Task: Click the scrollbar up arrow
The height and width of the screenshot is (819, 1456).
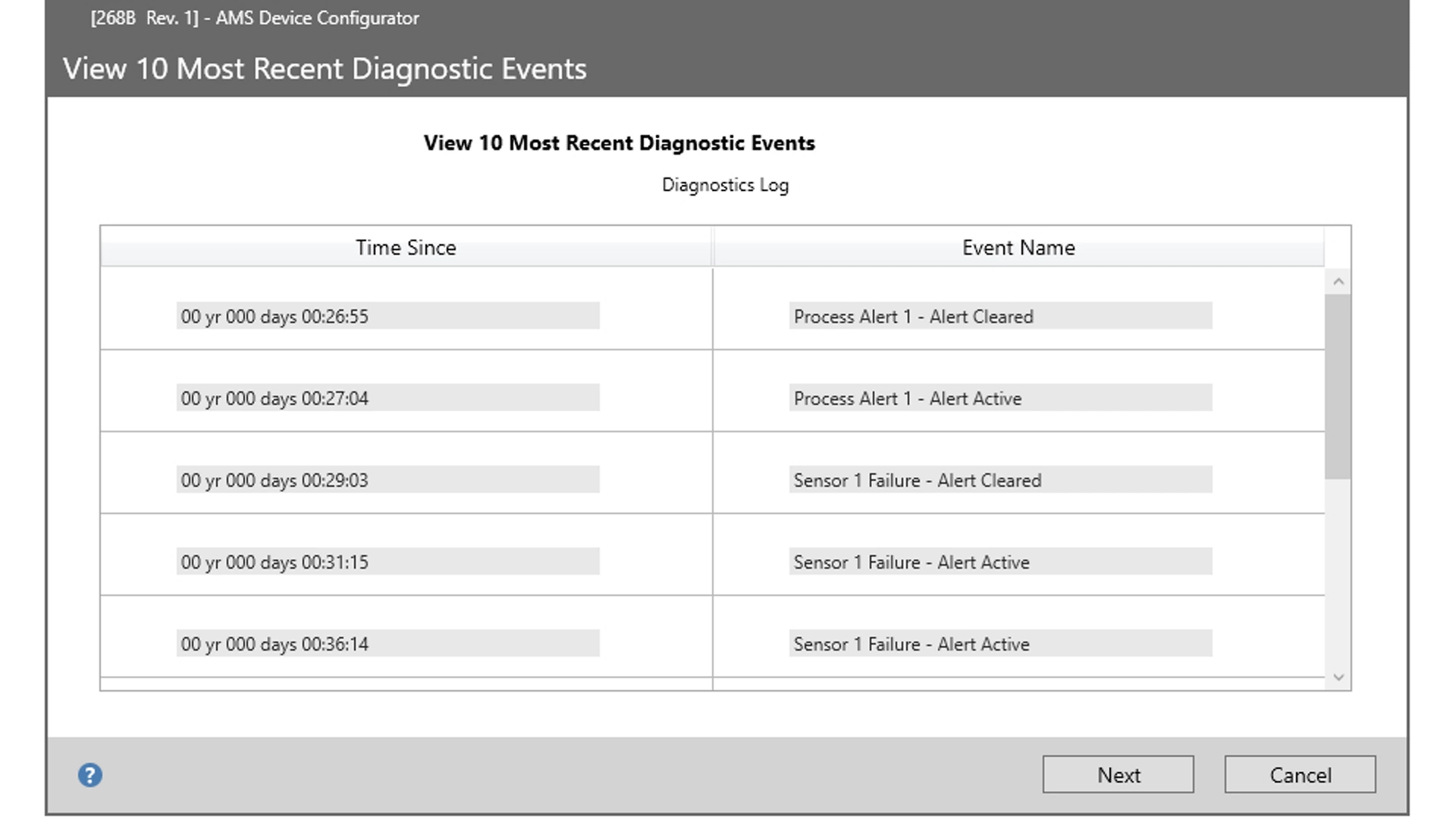Action: (x=1338, y=281)
